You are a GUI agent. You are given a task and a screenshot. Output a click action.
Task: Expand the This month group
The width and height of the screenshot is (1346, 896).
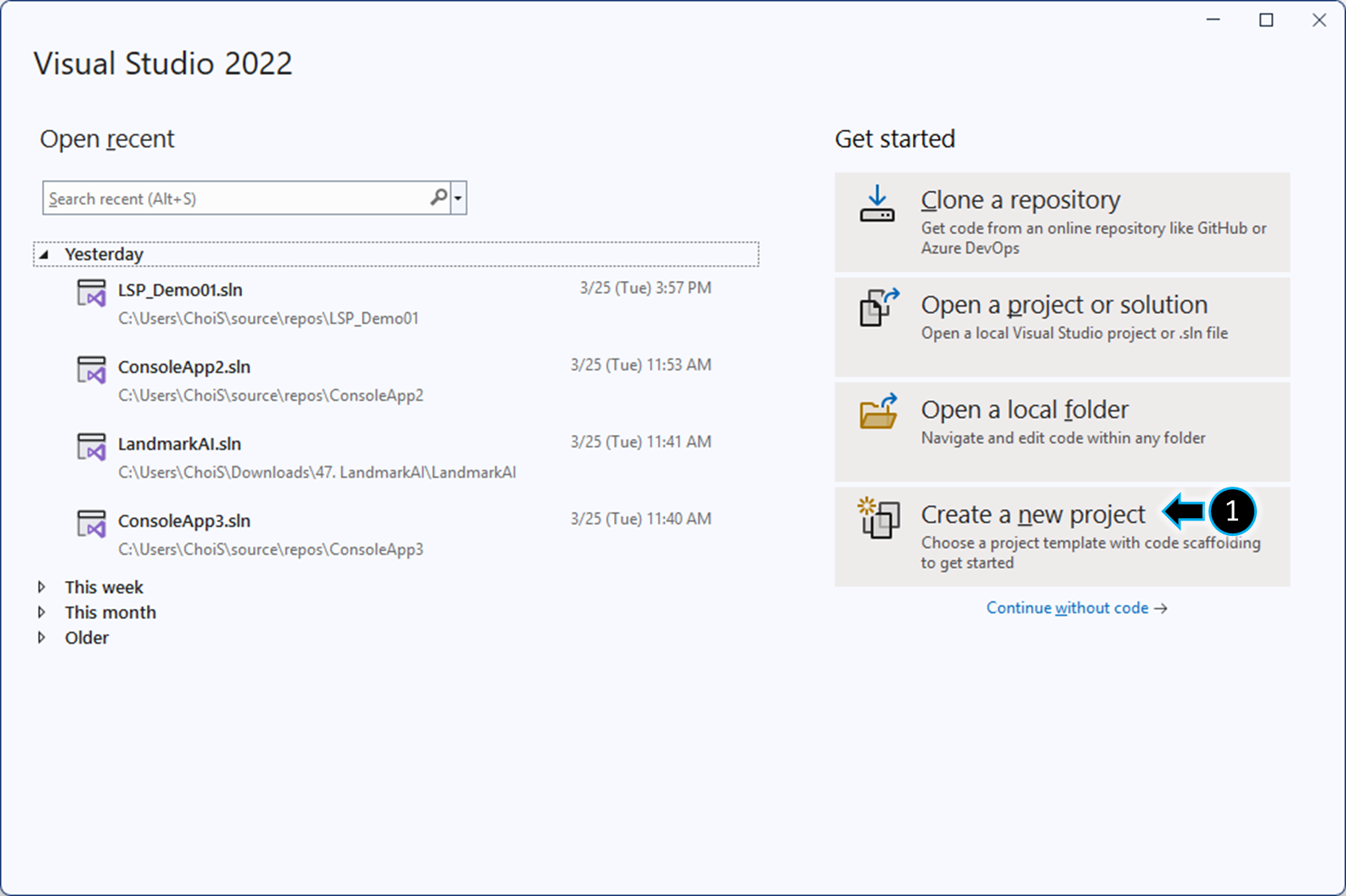(x=42, y=612)
